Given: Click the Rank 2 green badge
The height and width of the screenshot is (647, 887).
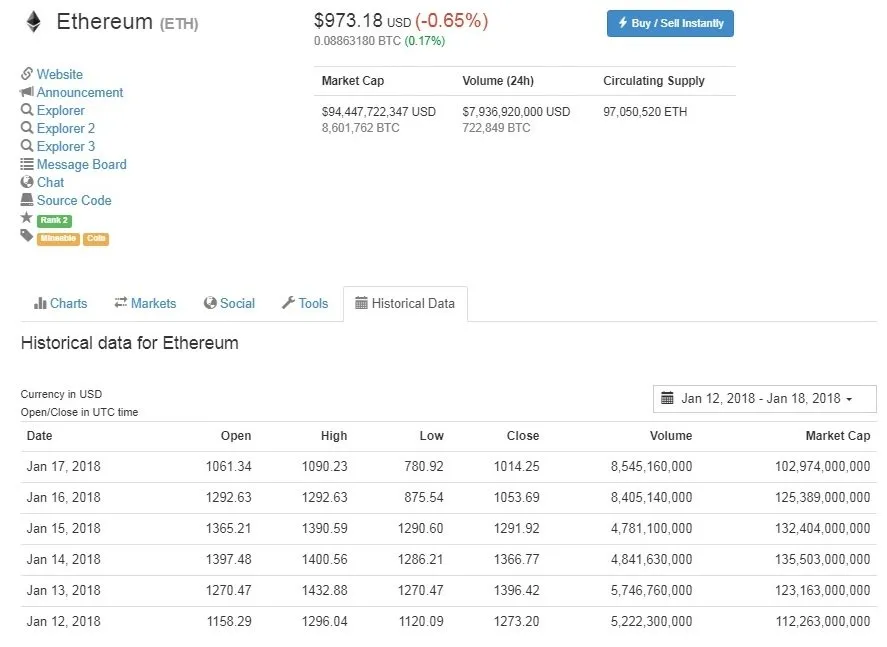Looking at the screenshot, I should (54, 220).
